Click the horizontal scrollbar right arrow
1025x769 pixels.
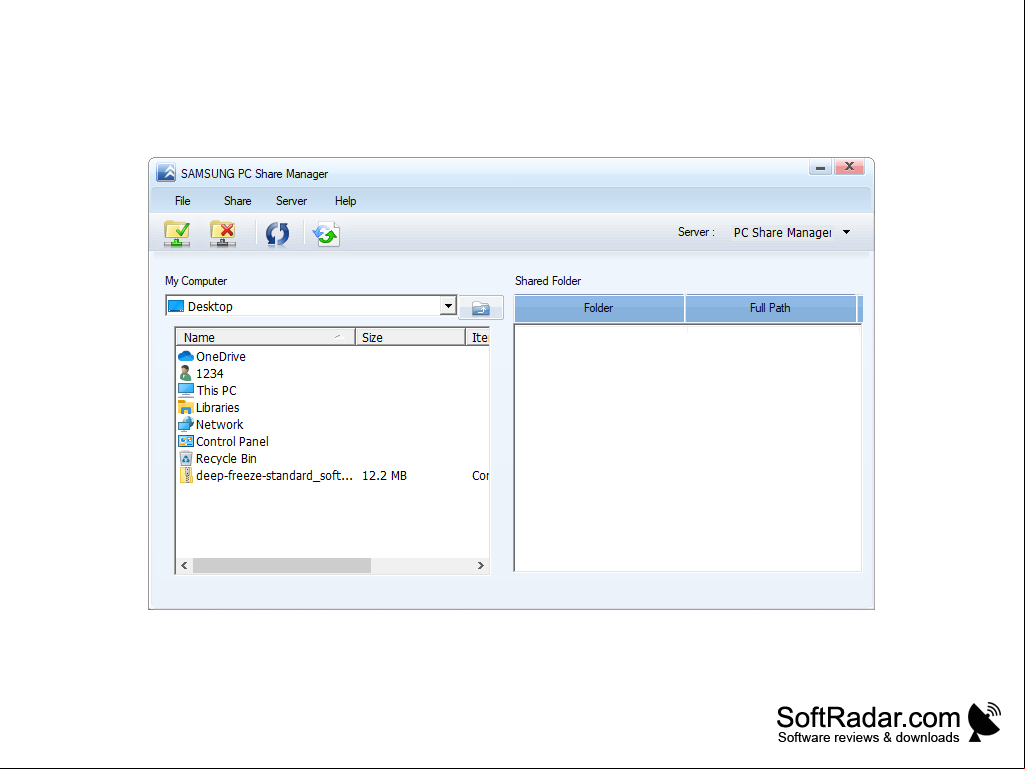click(480, 566)
